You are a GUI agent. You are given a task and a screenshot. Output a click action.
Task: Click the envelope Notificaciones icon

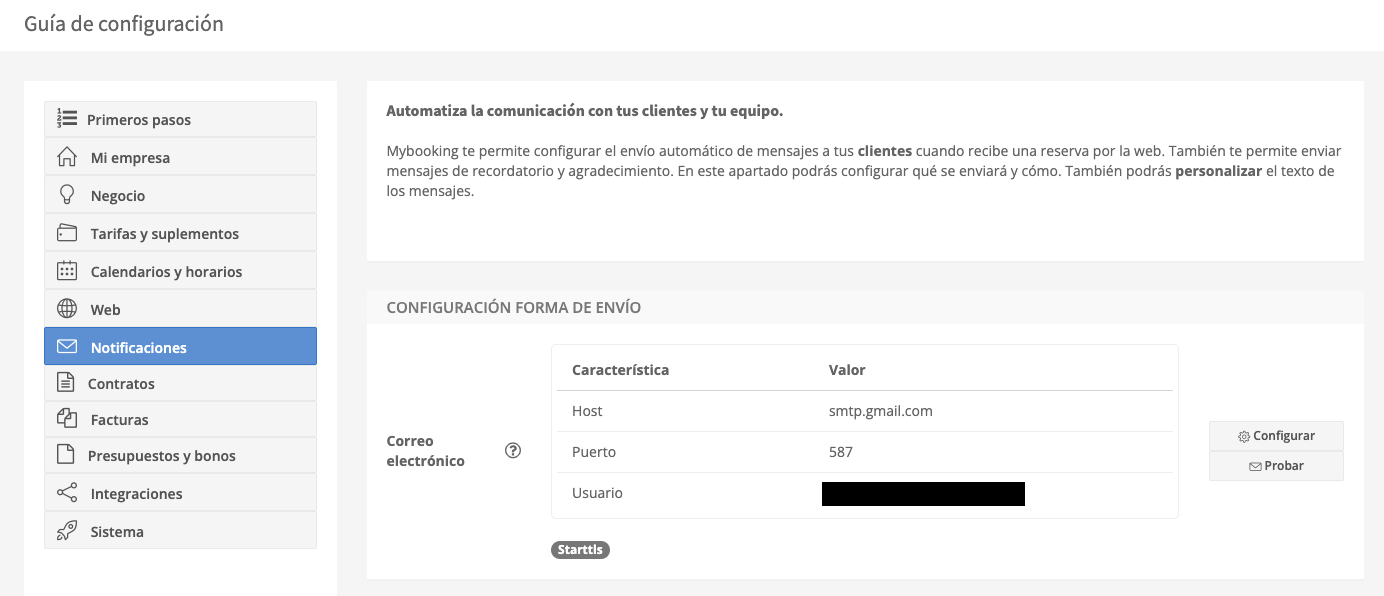click(x=67, y=347)
